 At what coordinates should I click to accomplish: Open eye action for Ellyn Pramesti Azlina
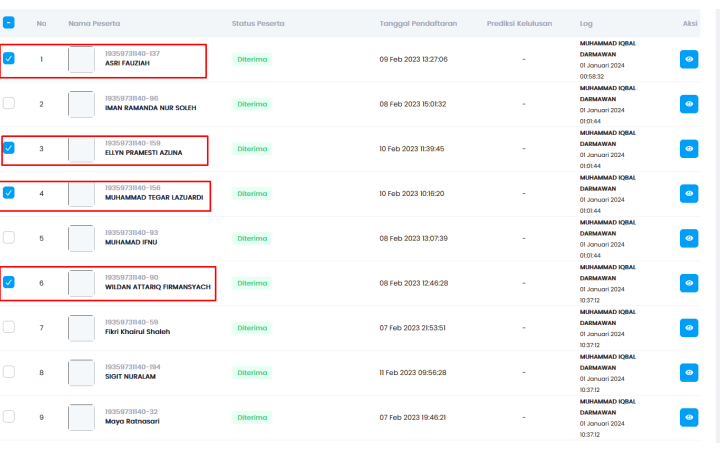click(688, 149)
